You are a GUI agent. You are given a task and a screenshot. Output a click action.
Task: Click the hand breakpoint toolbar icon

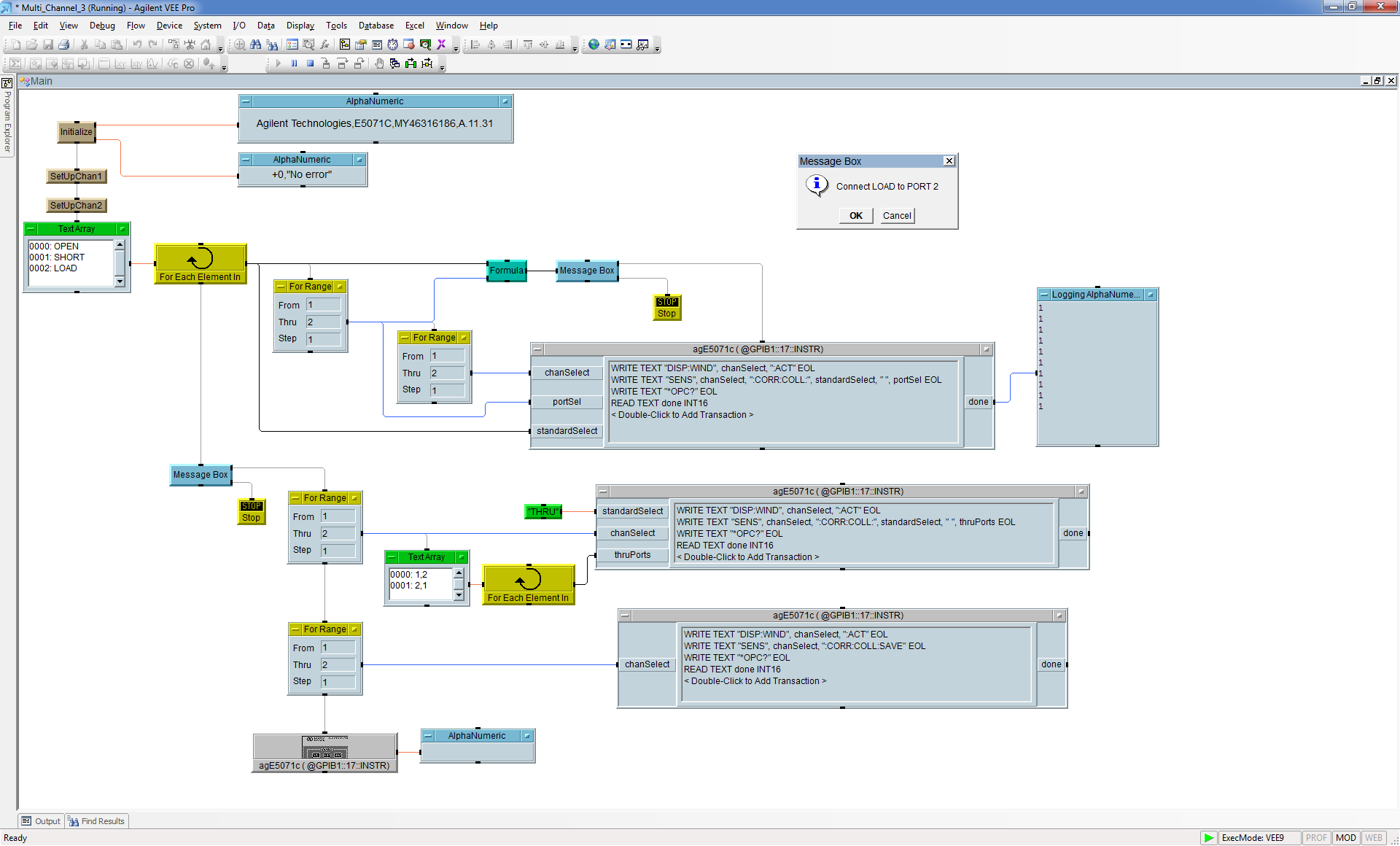379,63
